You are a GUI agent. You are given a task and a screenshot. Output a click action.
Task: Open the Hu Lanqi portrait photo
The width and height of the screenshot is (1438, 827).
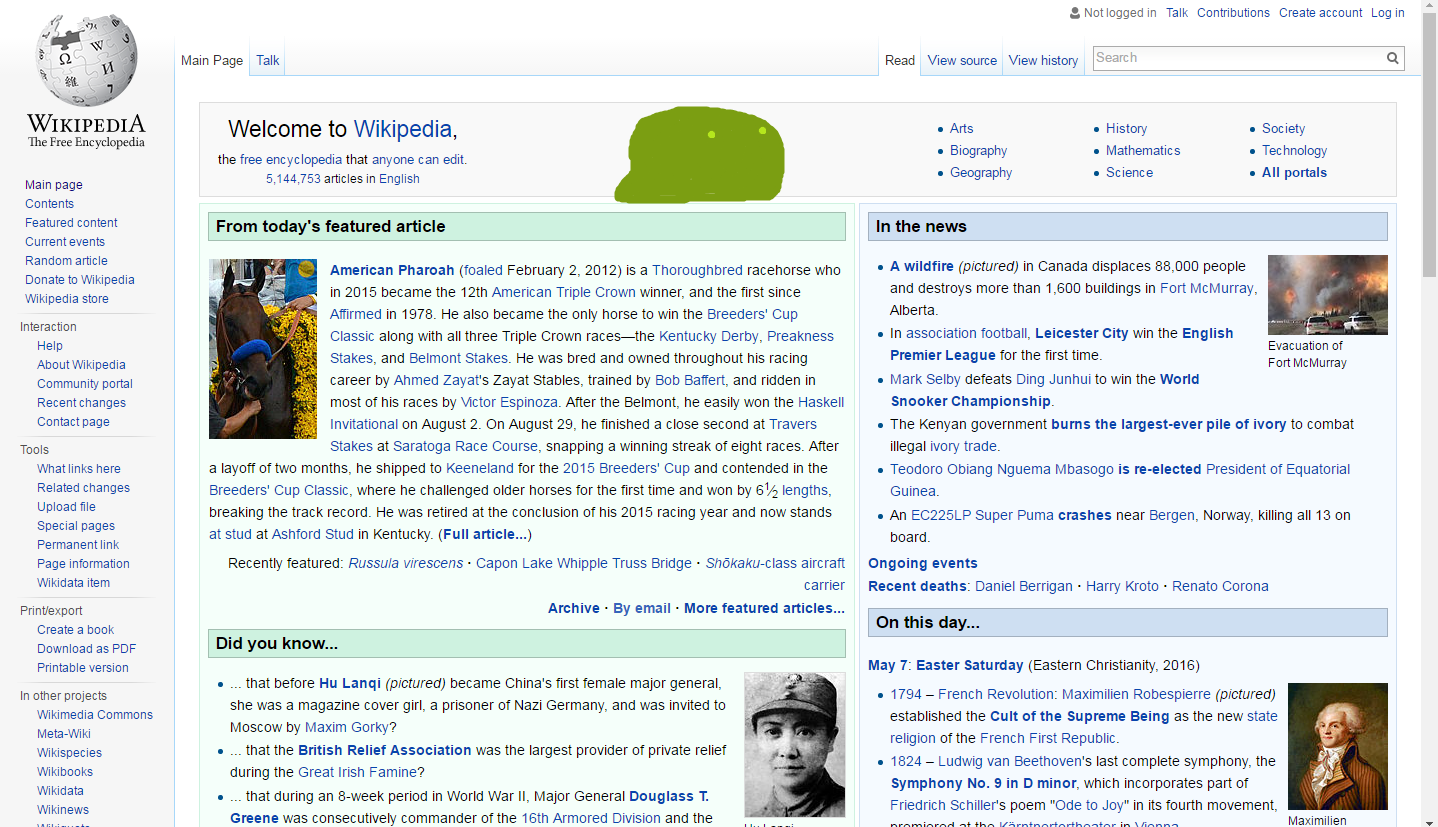(795, 744)
